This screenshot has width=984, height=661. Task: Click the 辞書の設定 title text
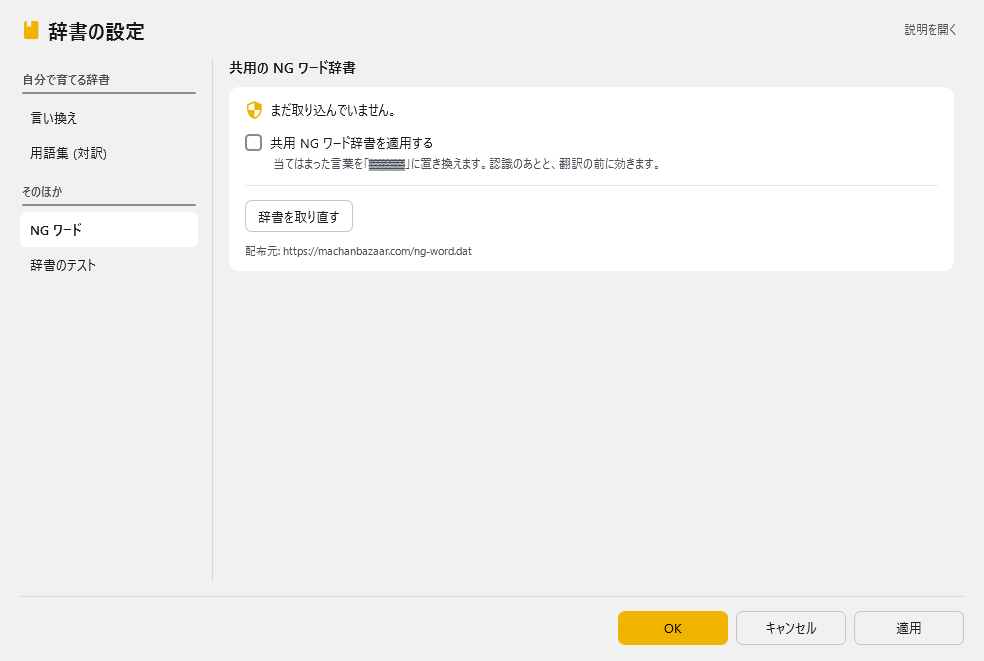coord(96,31)
